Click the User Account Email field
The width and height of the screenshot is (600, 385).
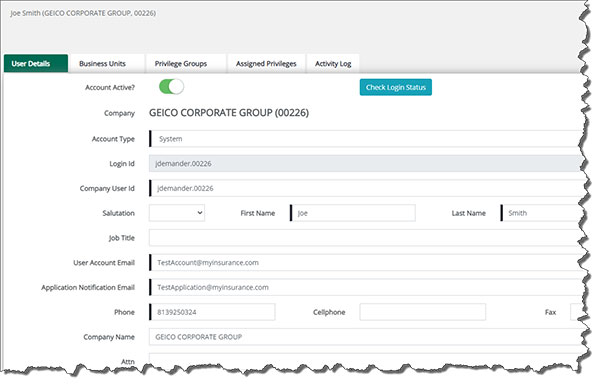pyautogui.click(x=365, y=263)
